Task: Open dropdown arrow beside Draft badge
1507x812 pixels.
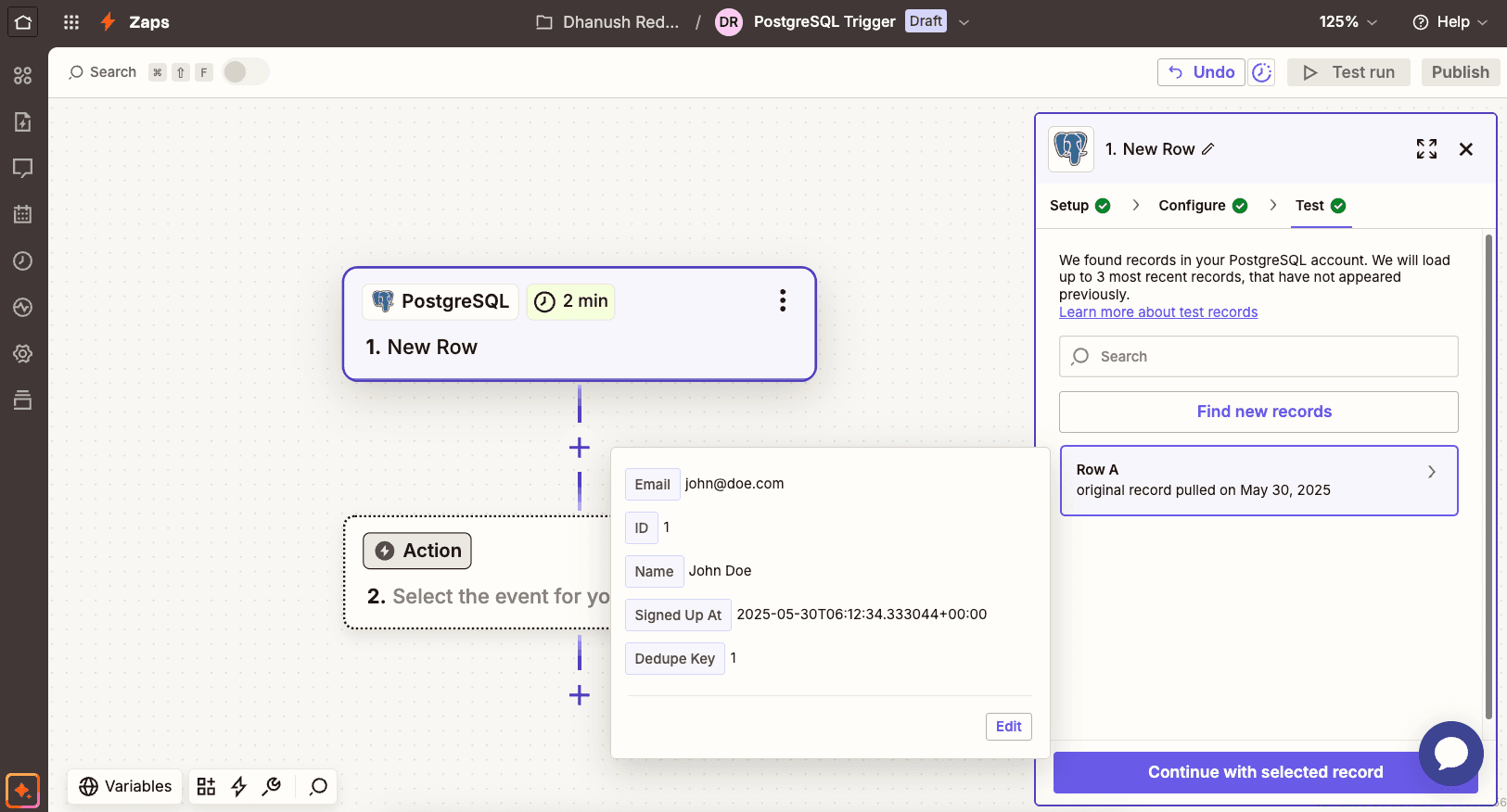Action: [x=964, y=22]
